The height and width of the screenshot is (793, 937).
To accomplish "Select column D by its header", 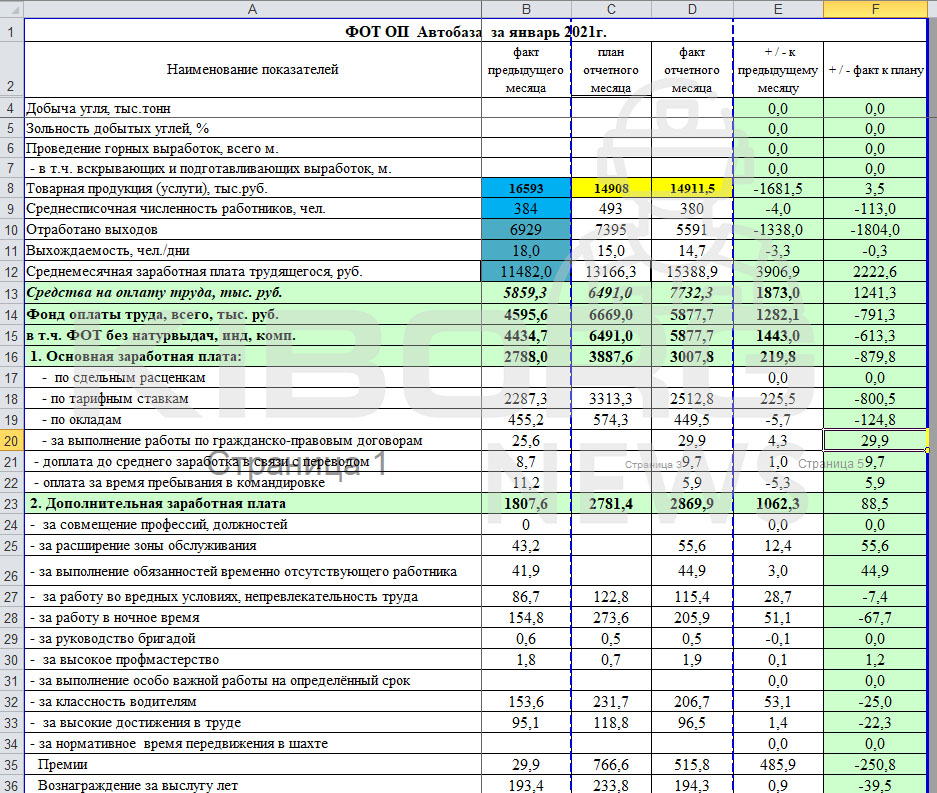I will 692,9.
